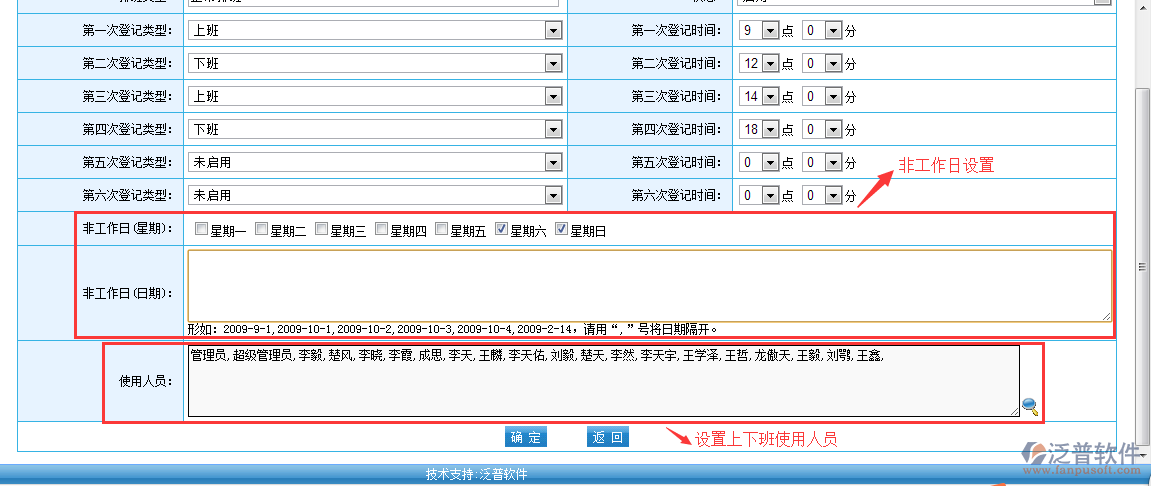Open 第三次登记类型 dropdown

(x=375, y=96)
